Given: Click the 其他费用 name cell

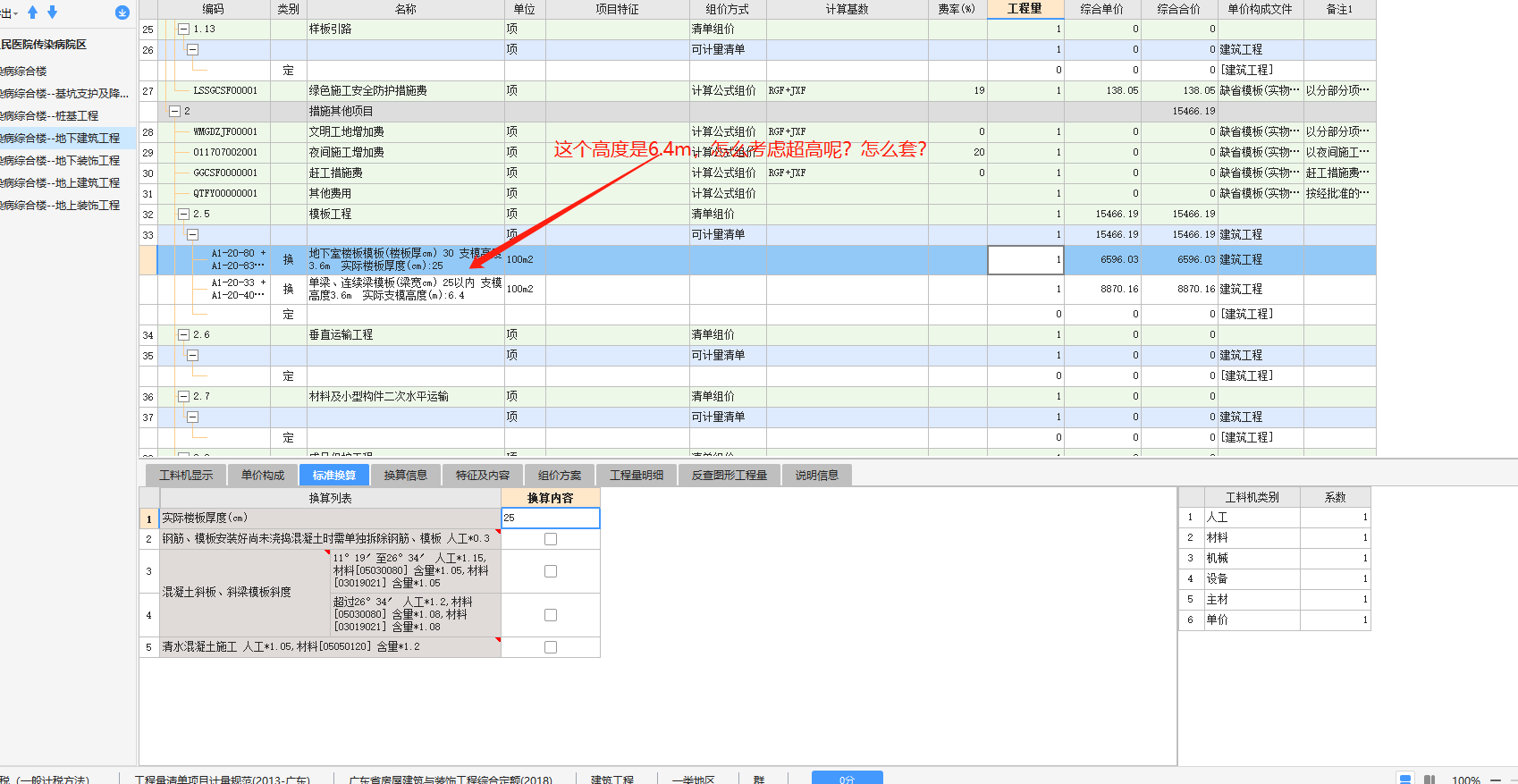Looking at the screenshot, I should pyautogui.click(x=405, y=194).
